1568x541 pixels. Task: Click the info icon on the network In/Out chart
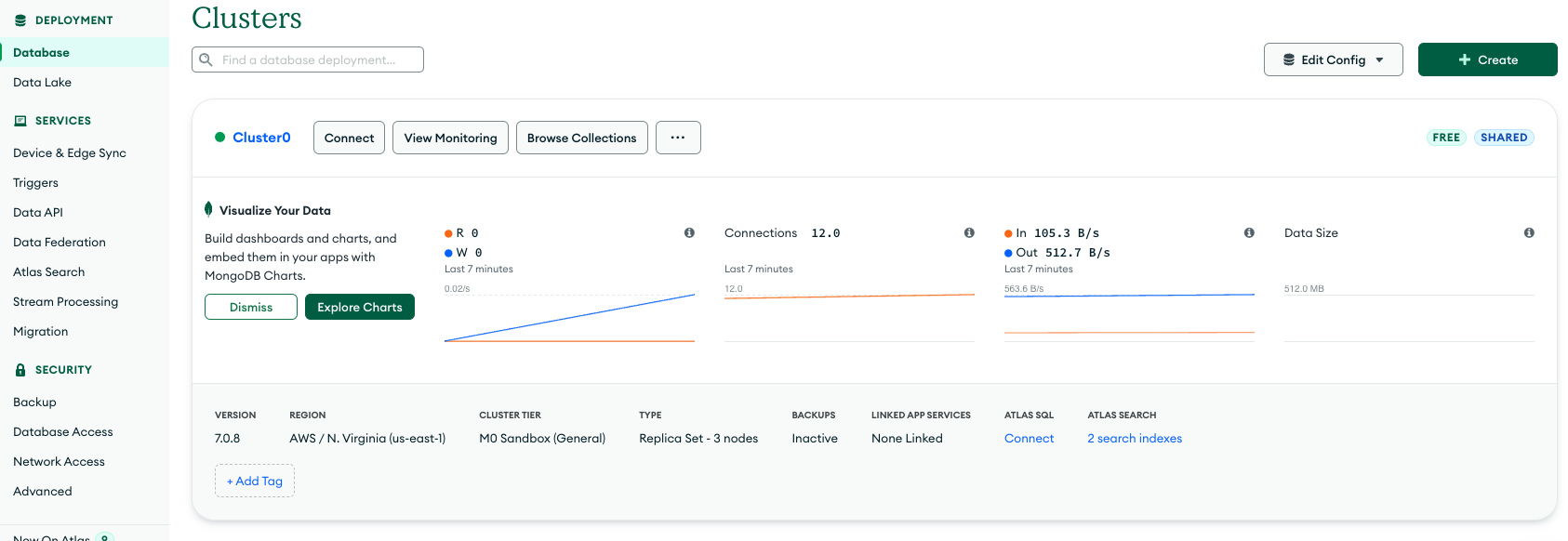[x=1249, y=233]
